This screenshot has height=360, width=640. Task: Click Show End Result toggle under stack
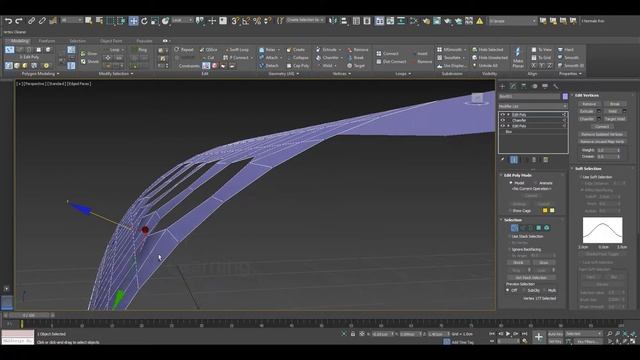[514, 160]
